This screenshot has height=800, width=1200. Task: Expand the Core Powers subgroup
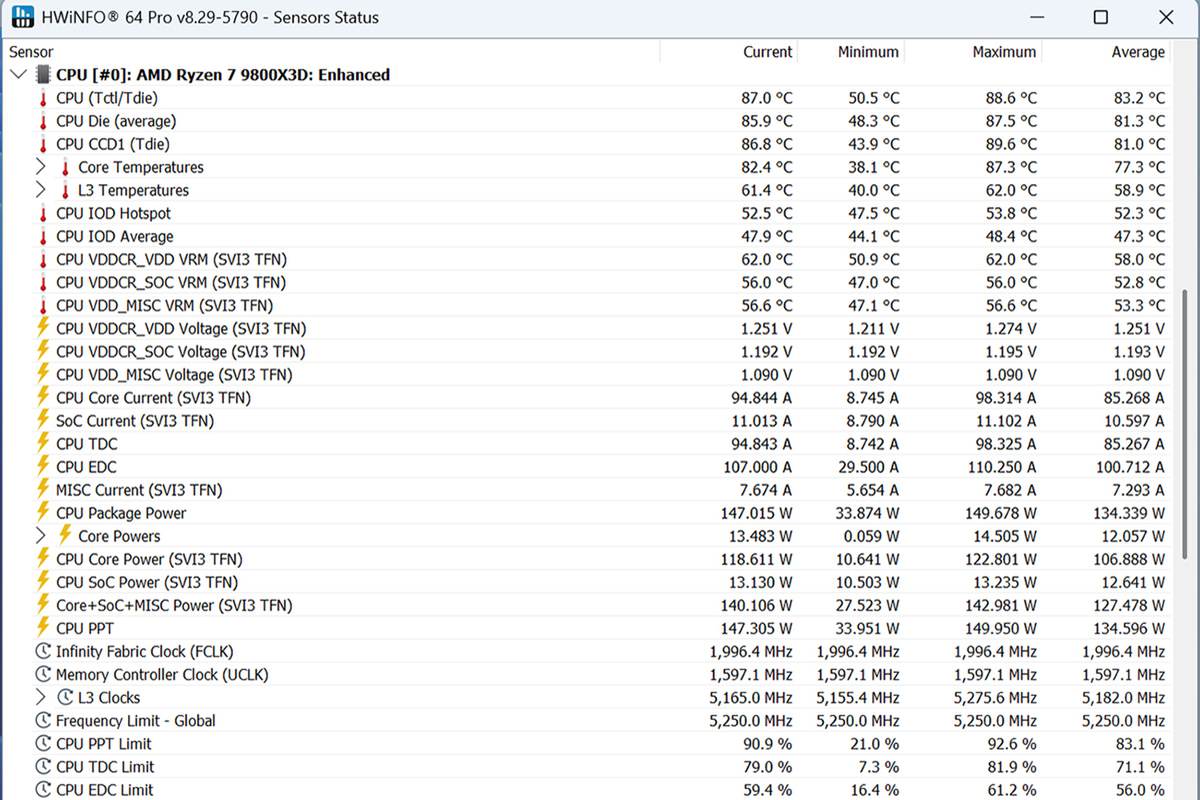(40, 536)
